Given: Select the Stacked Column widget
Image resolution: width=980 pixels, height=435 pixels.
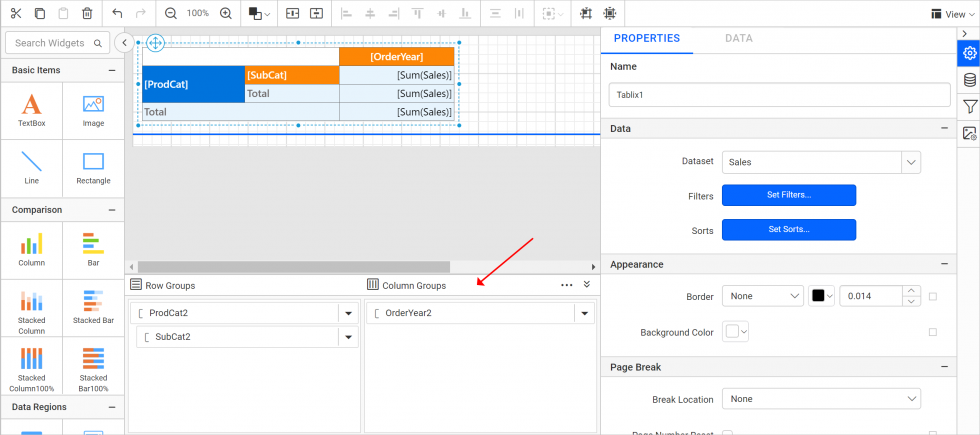Looking at the screenshot, I should (31, 308).
